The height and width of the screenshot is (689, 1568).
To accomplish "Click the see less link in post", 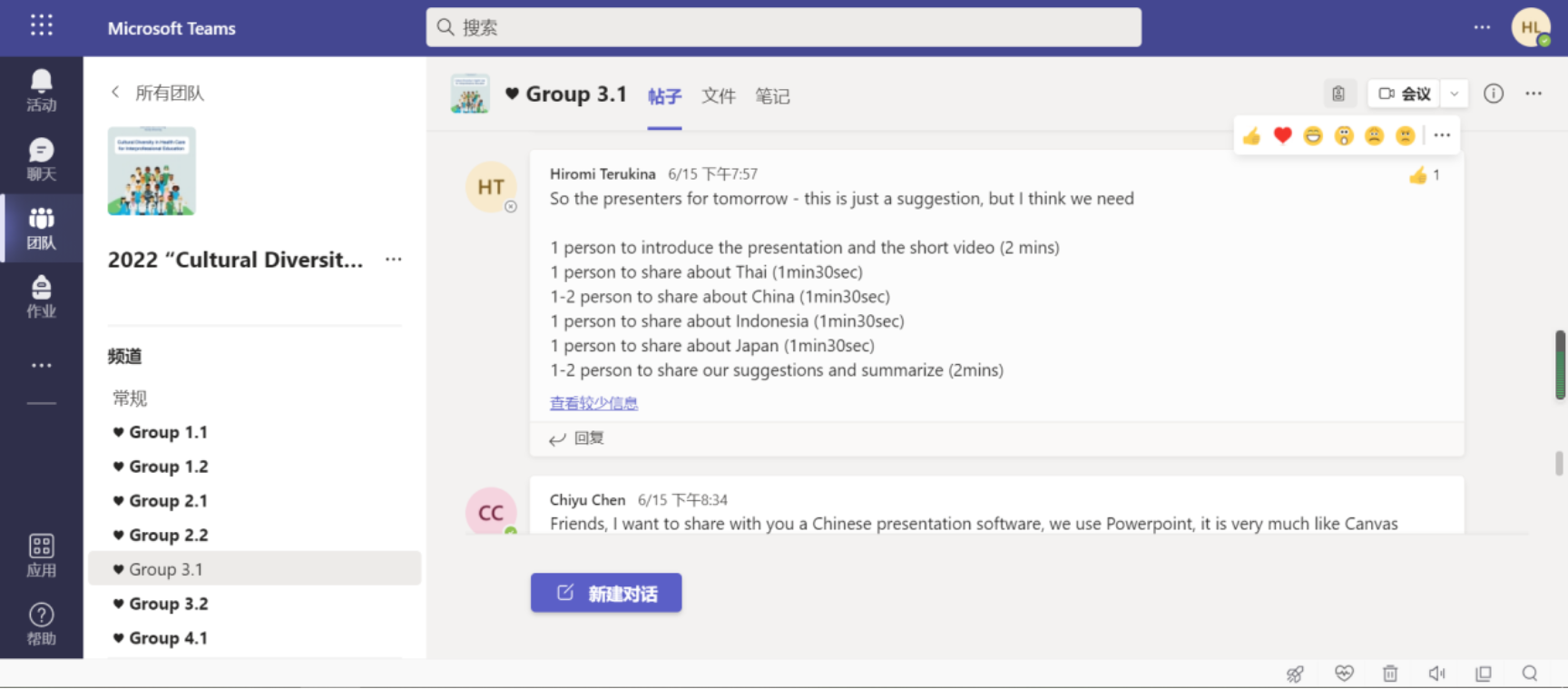I will (x=593, y=403).
